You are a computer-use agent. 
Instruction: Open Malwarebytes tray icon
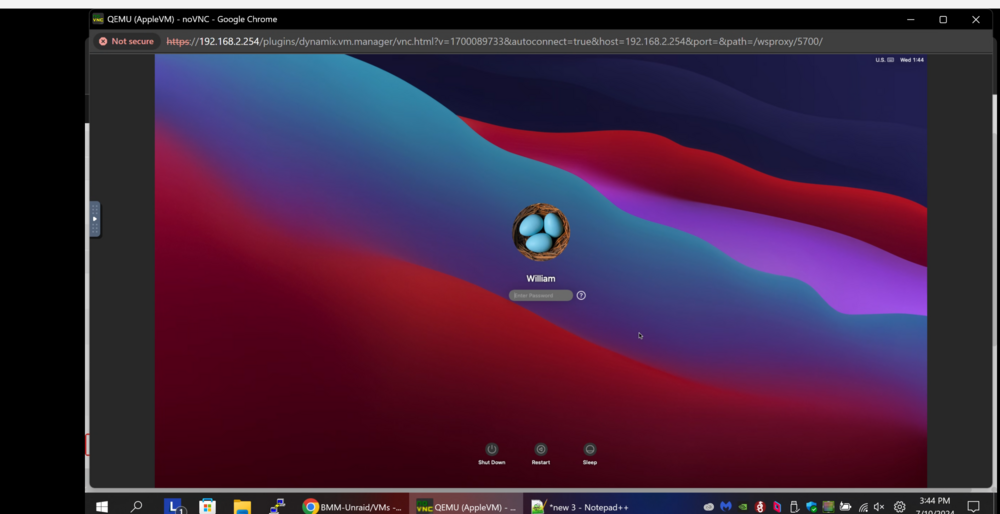tap(726, 507)
